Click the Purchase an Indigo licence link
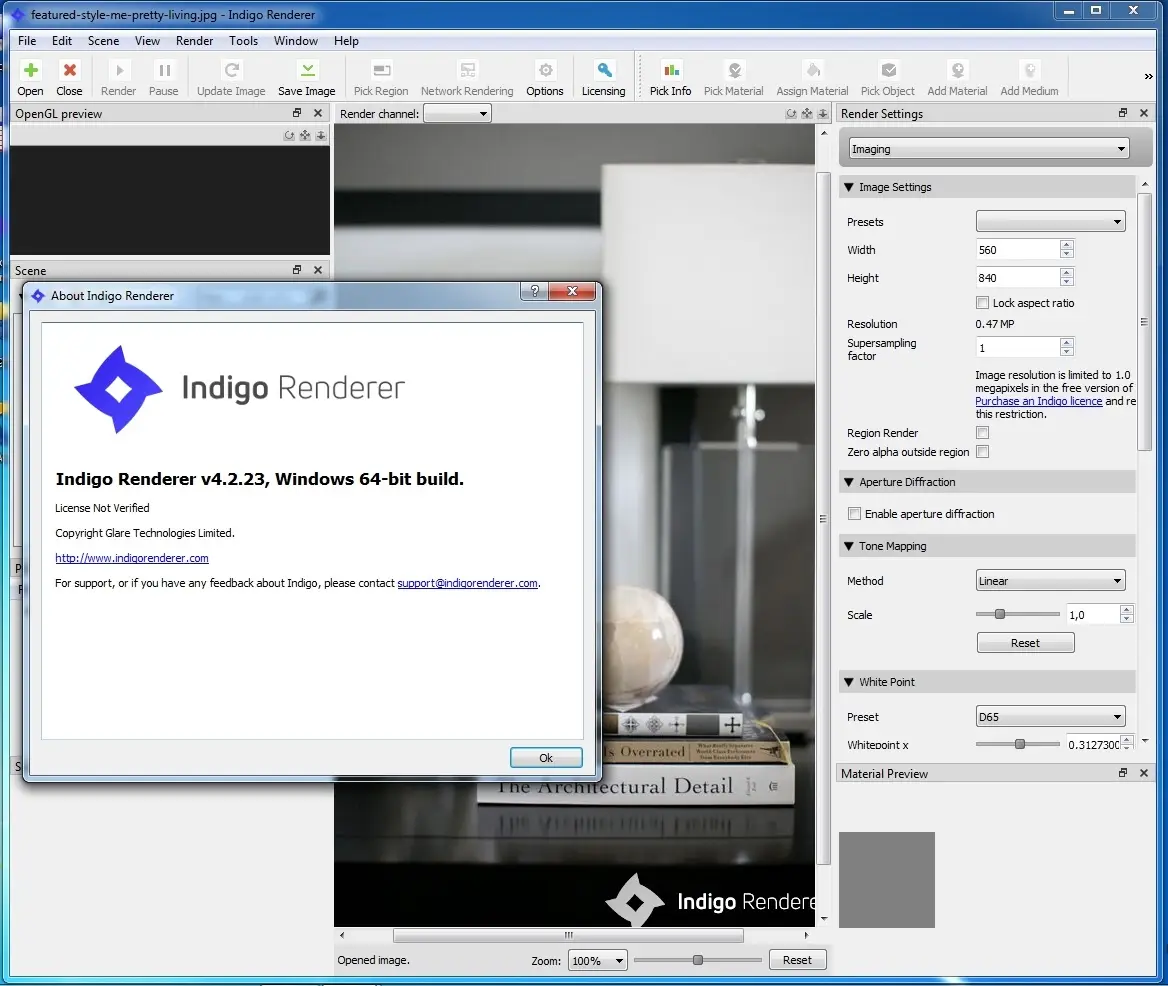Image resolution: width=1168 pixels, height=986 pixels. pyautogui.click(x=1038, y=401)
